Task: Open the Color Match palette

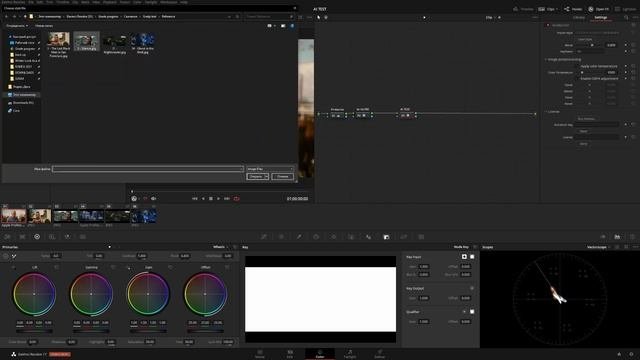Action: click(22, 237)
